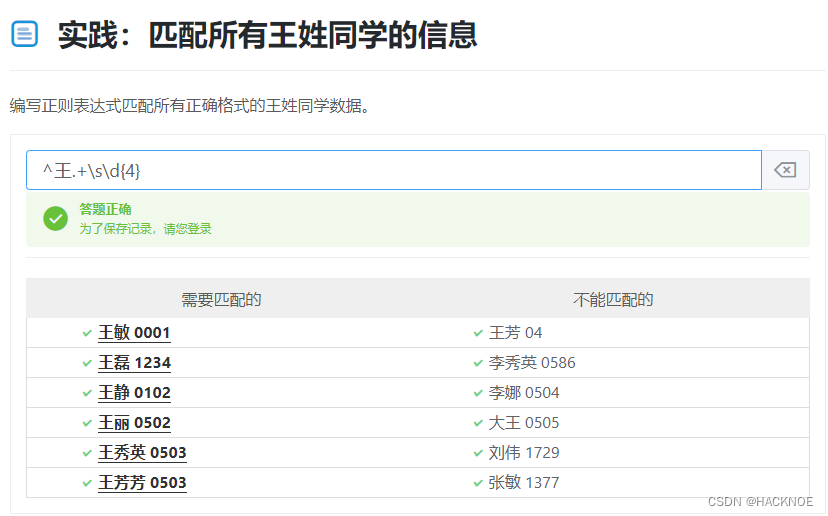828x516 pixels.
Task: Select the 刘伟 1729 entry
Action: tap(524, 453)
